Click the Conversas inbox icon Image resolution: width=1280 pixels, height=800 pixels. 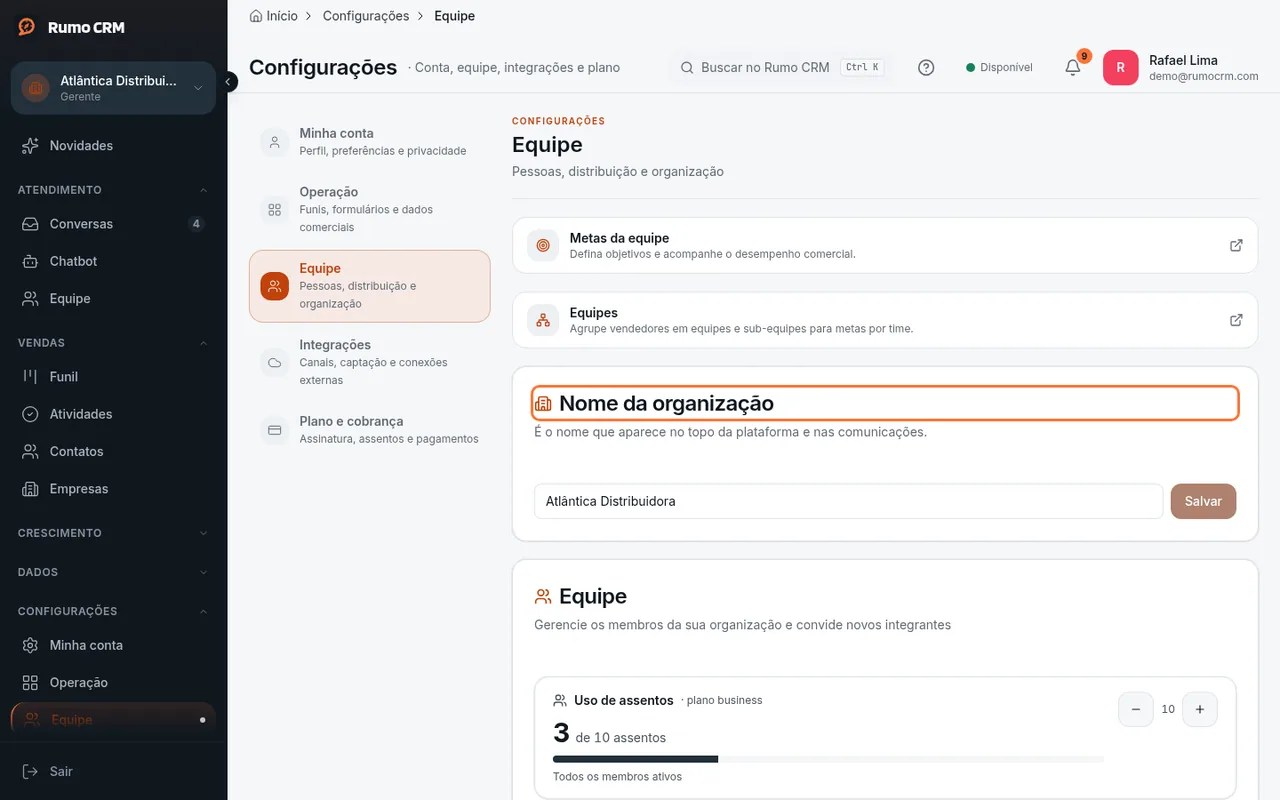point(30,224)
